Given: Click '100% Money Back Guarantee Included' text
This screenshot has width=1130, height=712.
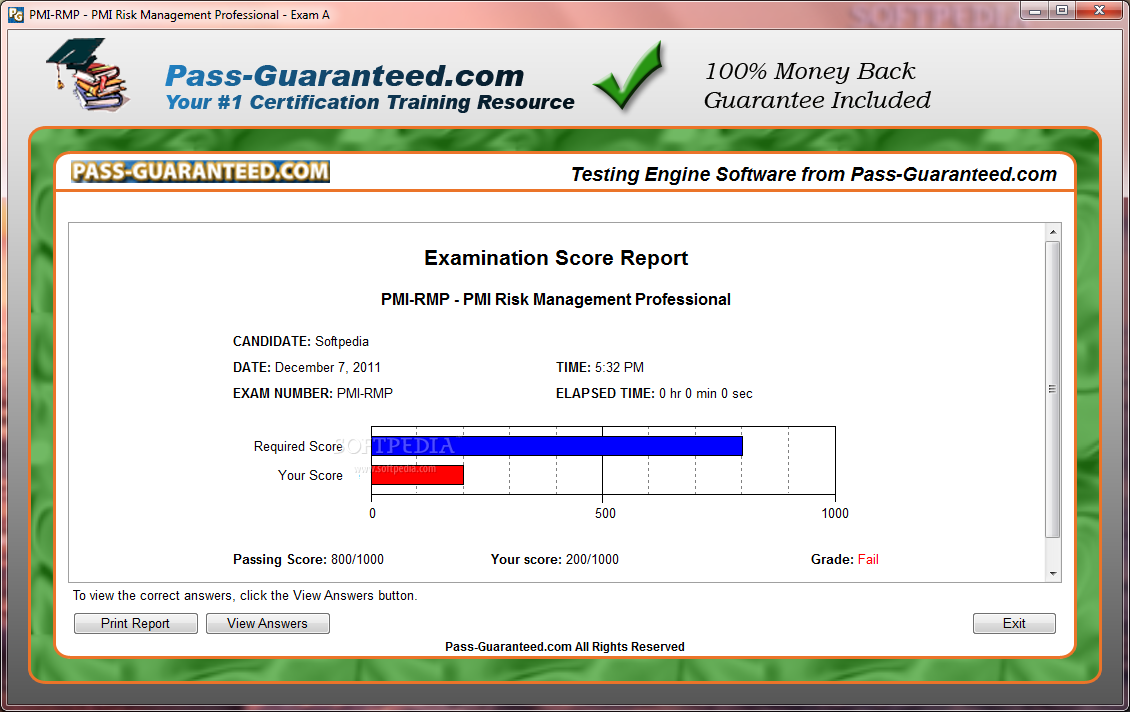Looking at the screenshot, I should click(x=817, y=86).
